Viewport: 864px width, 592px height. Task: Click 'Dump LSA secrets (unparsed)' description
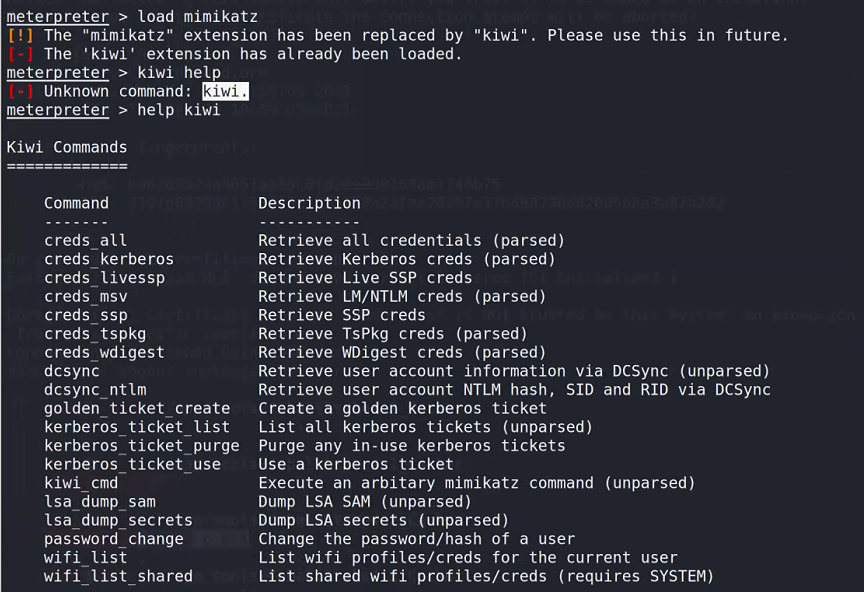(383, 521)
